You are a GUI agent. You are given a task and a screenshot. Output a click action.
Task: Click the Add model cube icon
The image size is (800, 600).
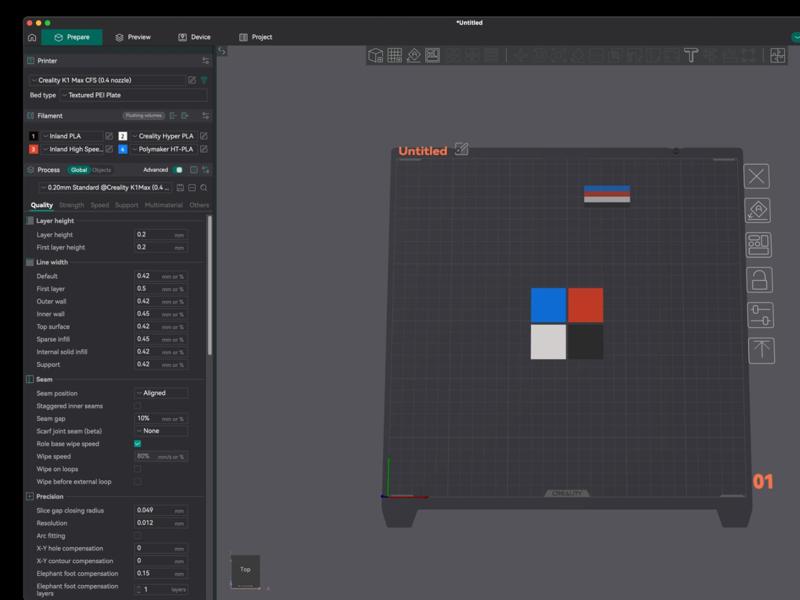tap(376, 56)
